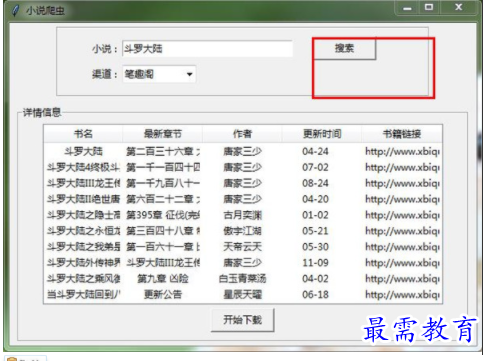Select the book starting with 当斗罗大陆回到
Viewport: 485px width, 361px height.
83,294
